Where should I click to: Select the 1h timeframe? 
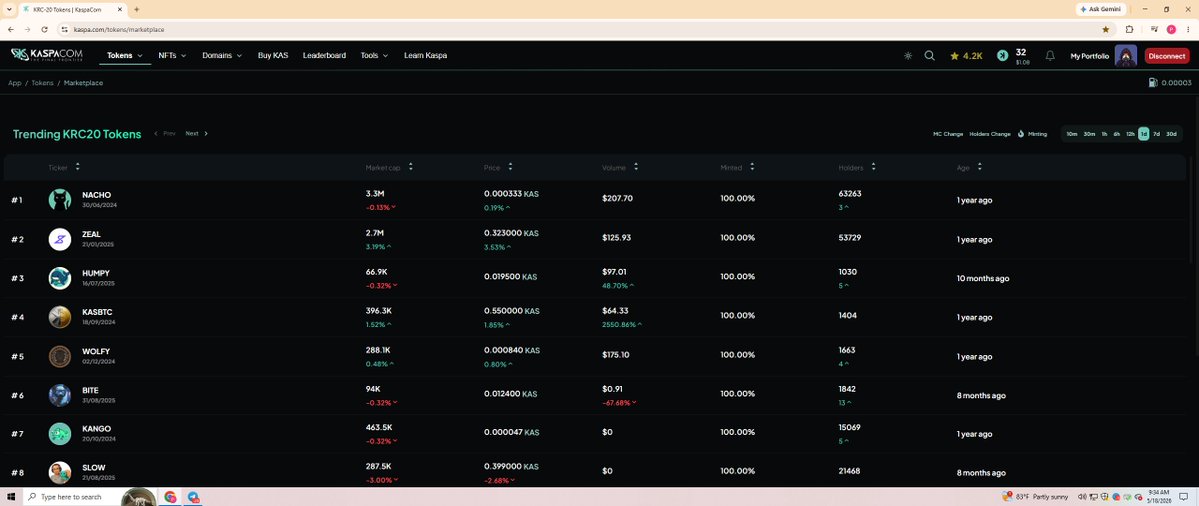(x=1104, y=134)
